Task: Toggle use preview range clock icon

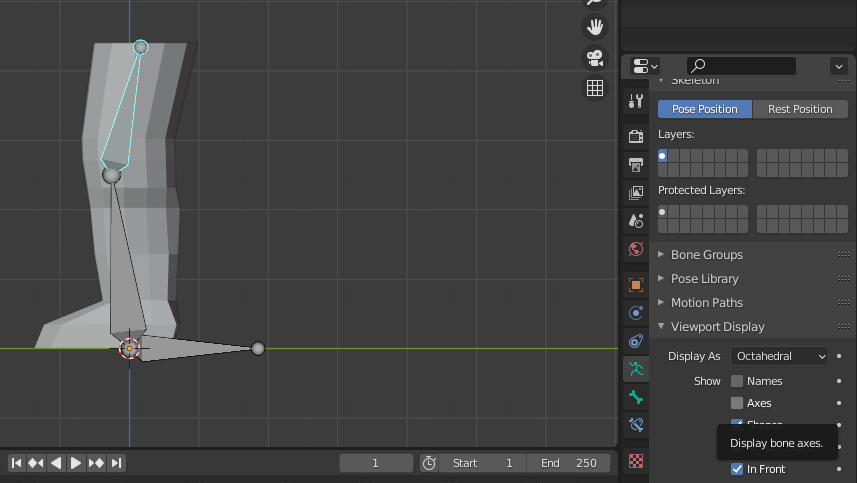Action: click(429, 463)
